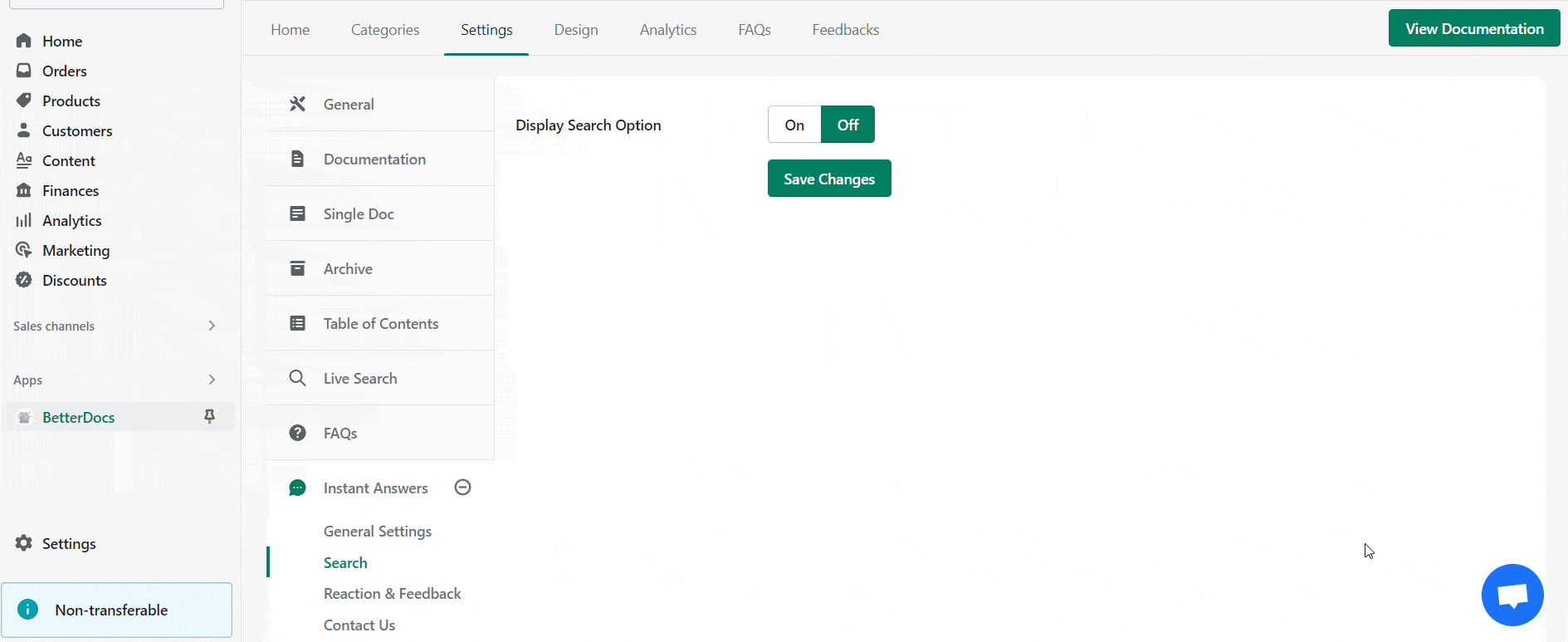The image size is (1568, 642).
Task: Click the Documentation file icon
Action: coord(297,159)
